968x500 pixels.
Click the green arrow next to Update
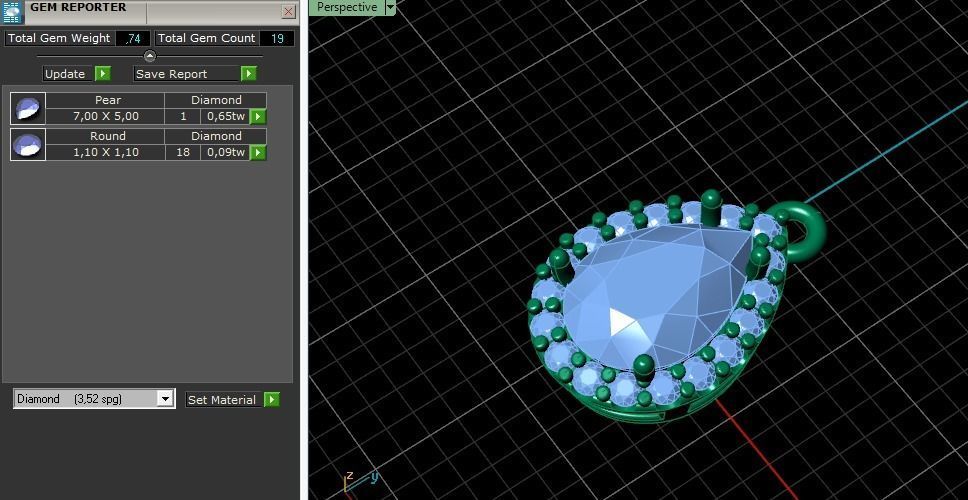[102, 73]
